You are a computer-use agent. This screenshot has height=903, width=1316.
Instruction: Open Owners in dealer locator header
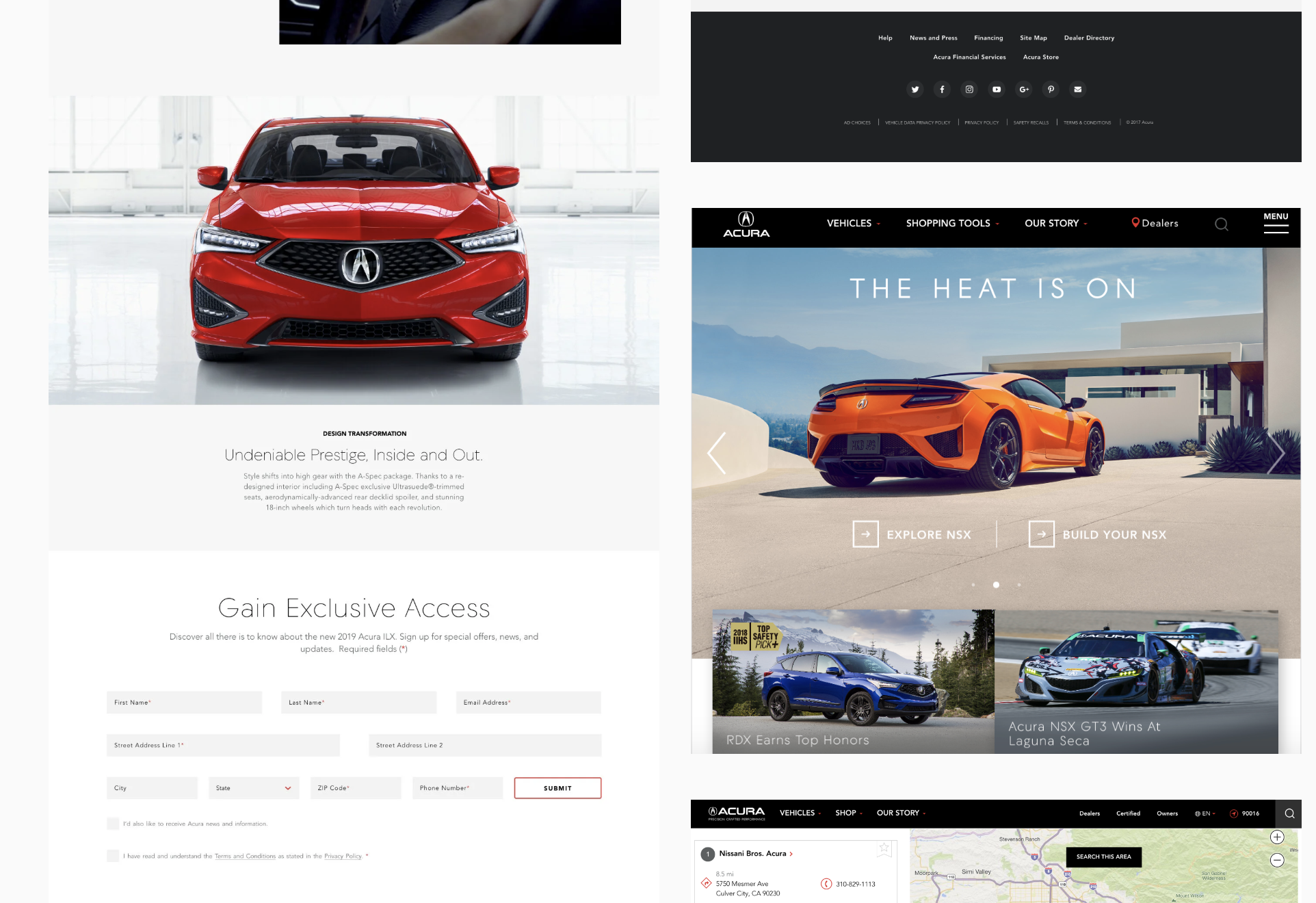pos(1167,814)
